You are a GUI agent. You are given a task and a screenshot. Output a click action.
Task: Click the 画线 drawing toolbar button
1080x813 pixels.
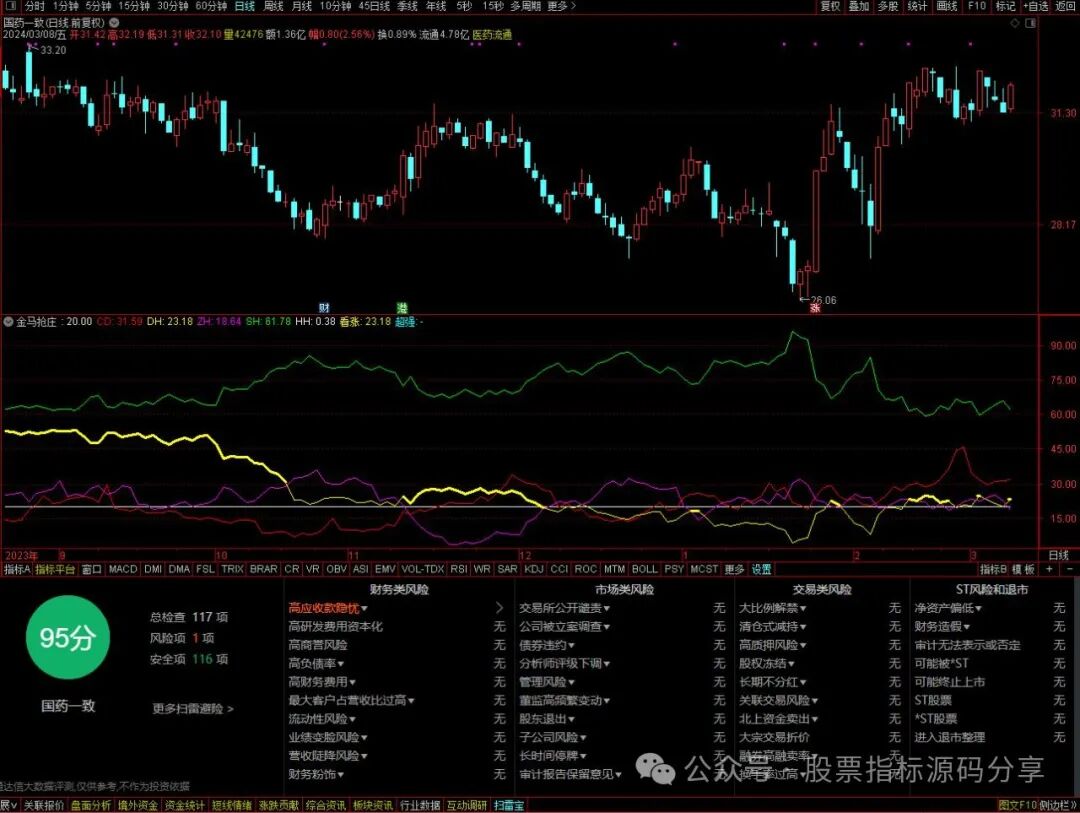947,6
